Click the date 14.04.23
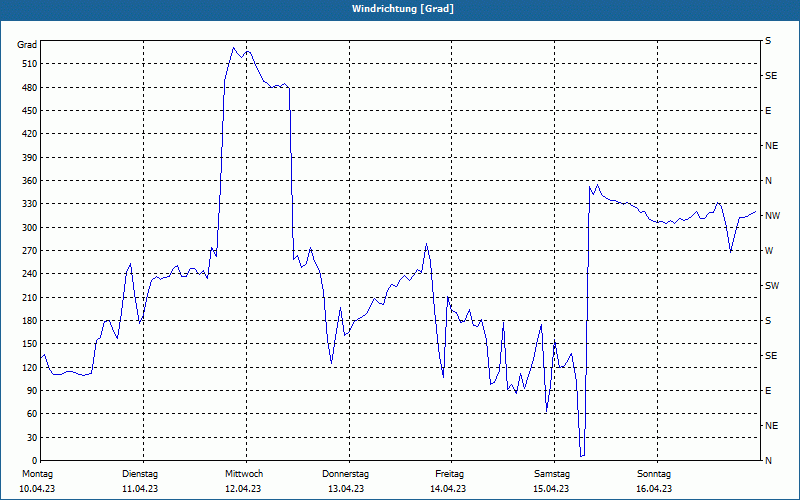 tap(448, 489)
